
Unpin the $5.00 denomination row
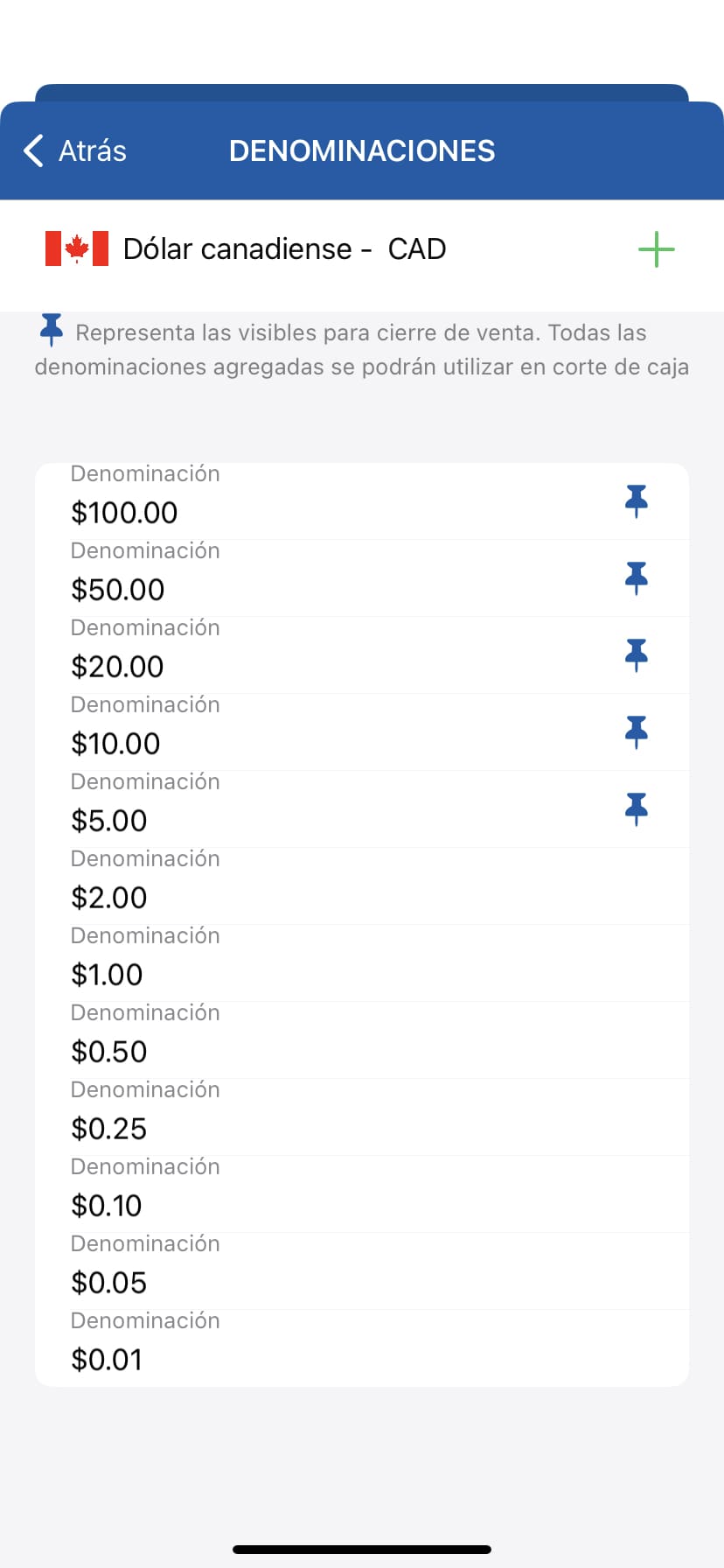point(637,808)
